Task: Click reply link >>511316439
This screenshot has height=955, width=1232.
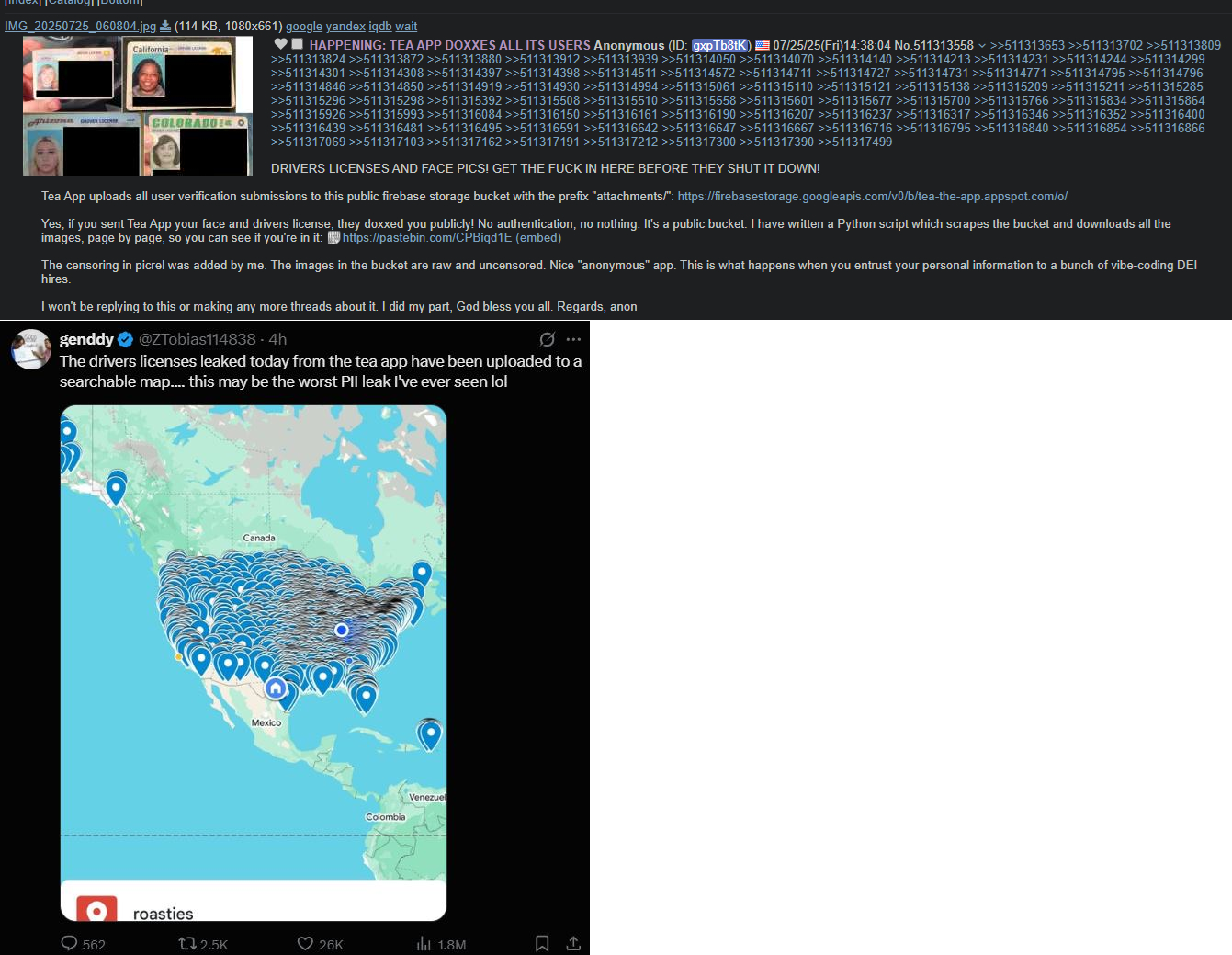Action: [x=309, y=128]
